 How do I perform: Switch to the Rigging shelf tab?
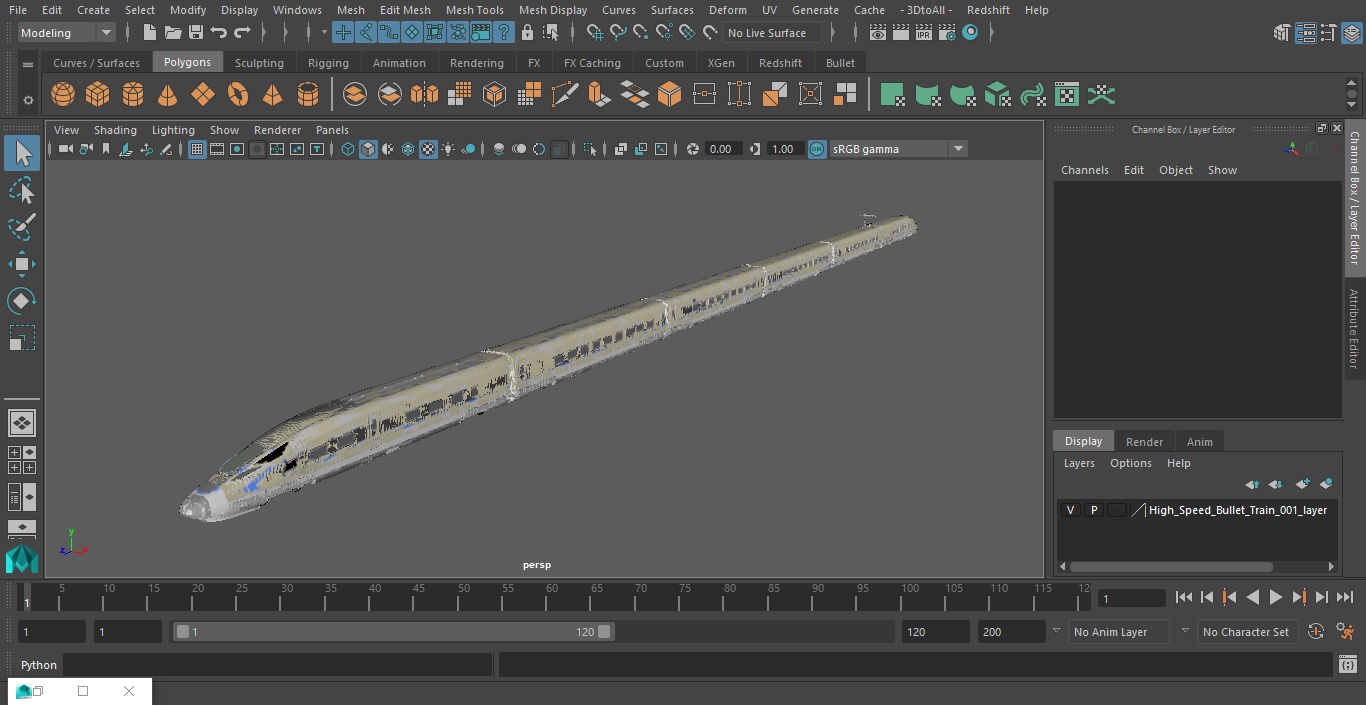[x=328, y=63]
